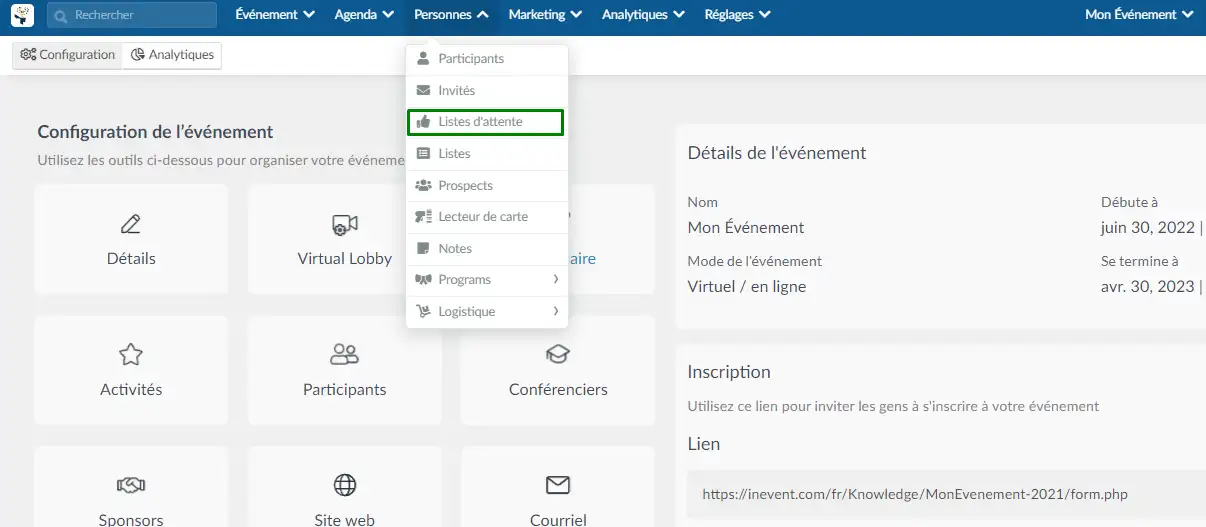Open the Site web configuration card
Viewport: 1206px width, 527px height.
coord(345,487)
